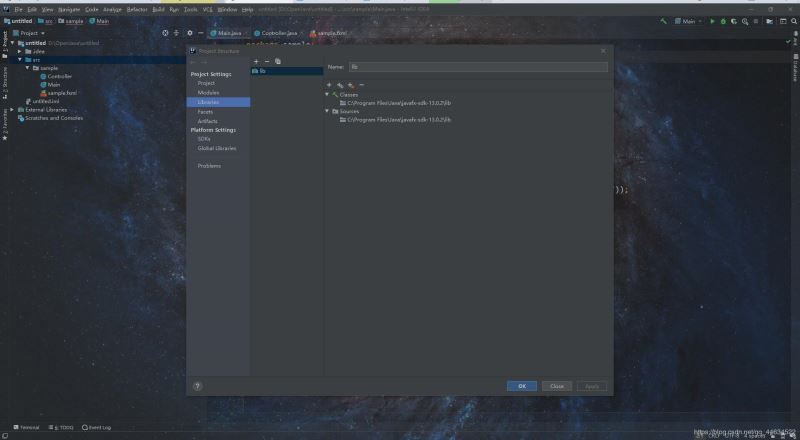Collapse the untitled project root node
800x440 pixels.
[12, 43]
